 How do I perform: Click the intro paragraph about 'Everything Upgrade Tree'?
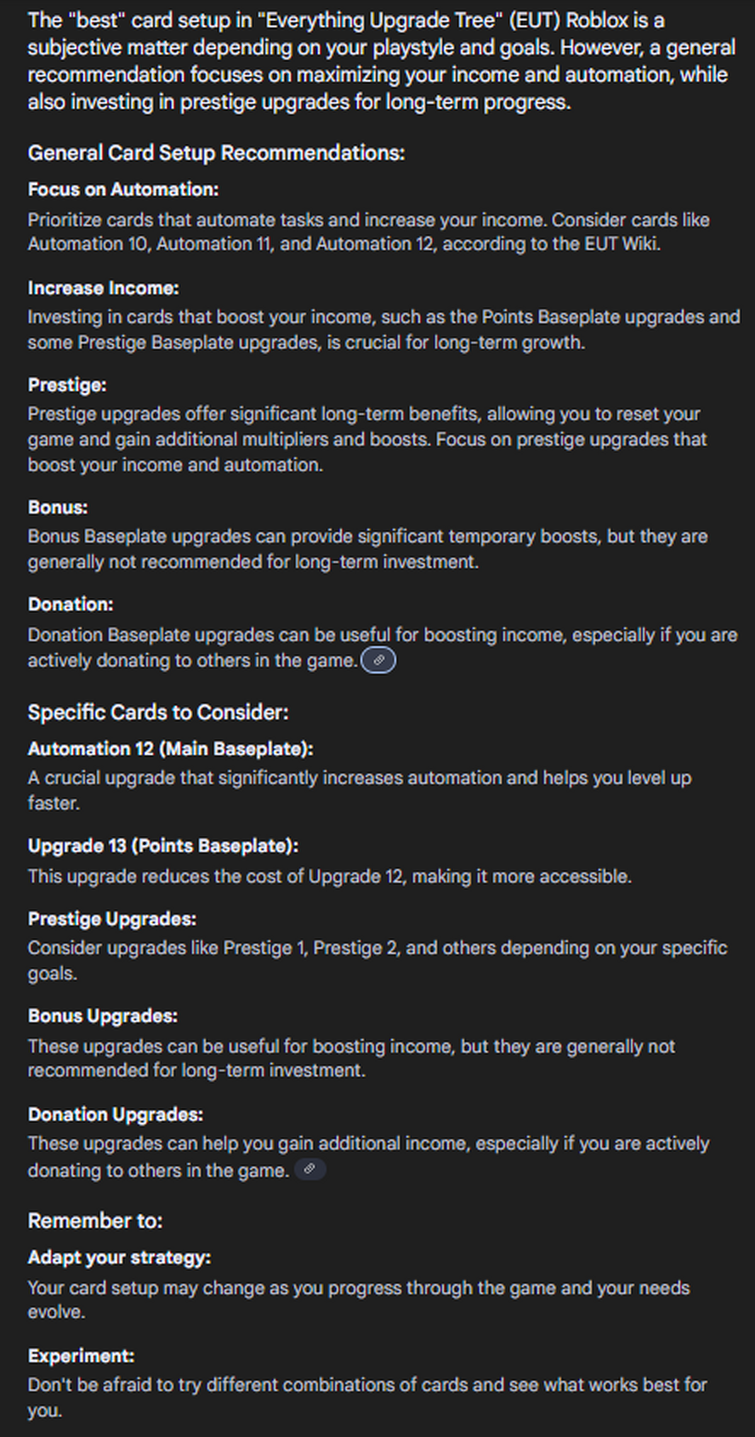point(376,61)
